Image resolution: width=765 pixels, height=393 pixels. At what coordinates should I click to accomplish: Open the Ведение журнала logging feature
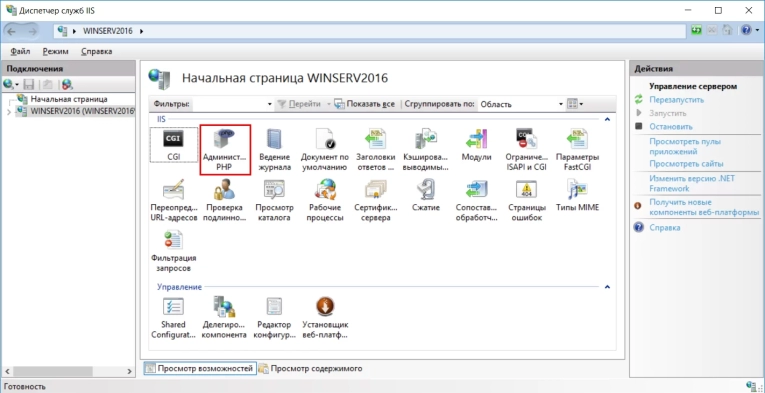click(x=275, y=149)
